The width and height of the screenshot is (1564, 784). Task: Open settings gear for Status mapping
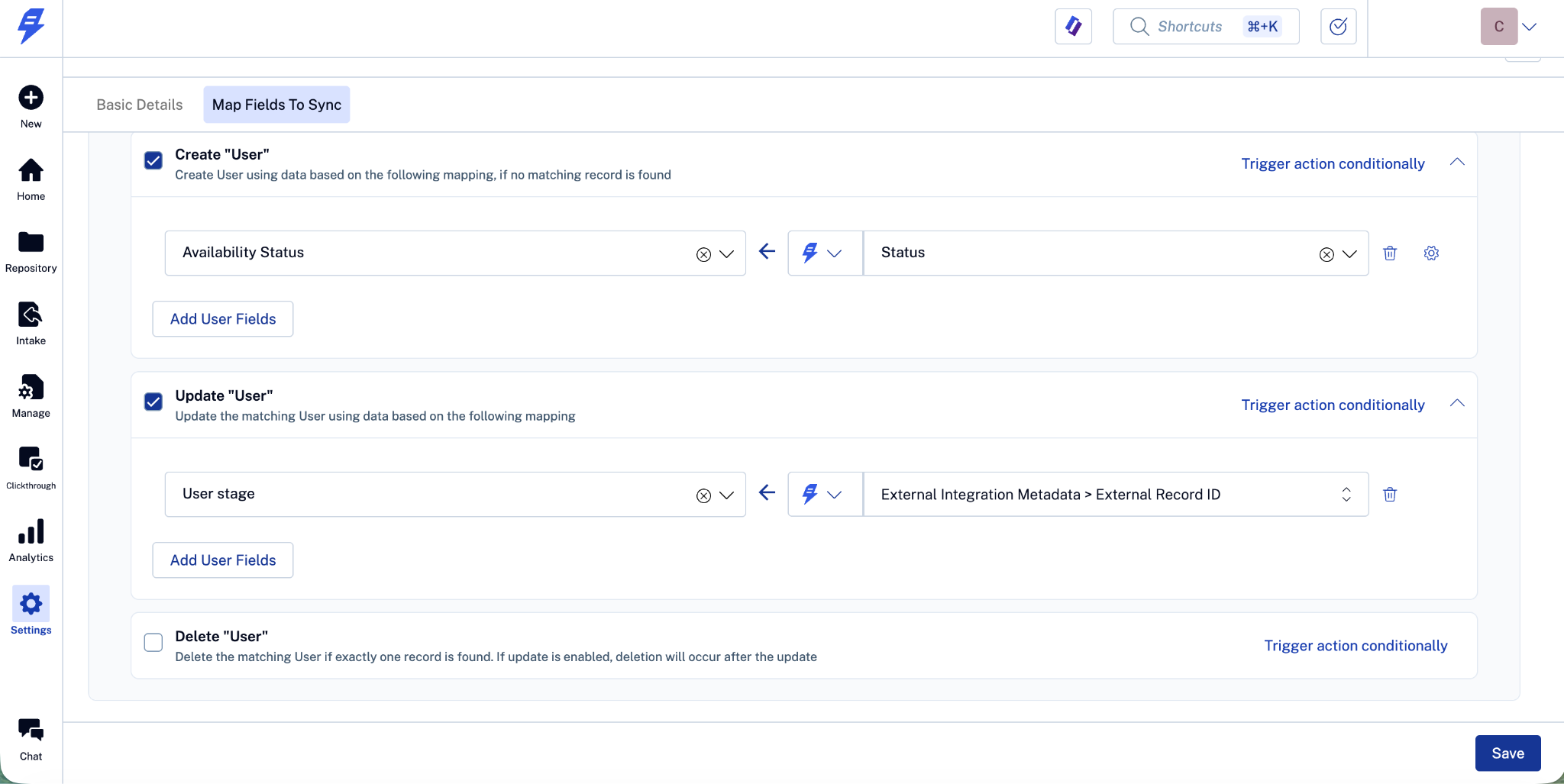pyautogui.click(x=1431, y=253)
